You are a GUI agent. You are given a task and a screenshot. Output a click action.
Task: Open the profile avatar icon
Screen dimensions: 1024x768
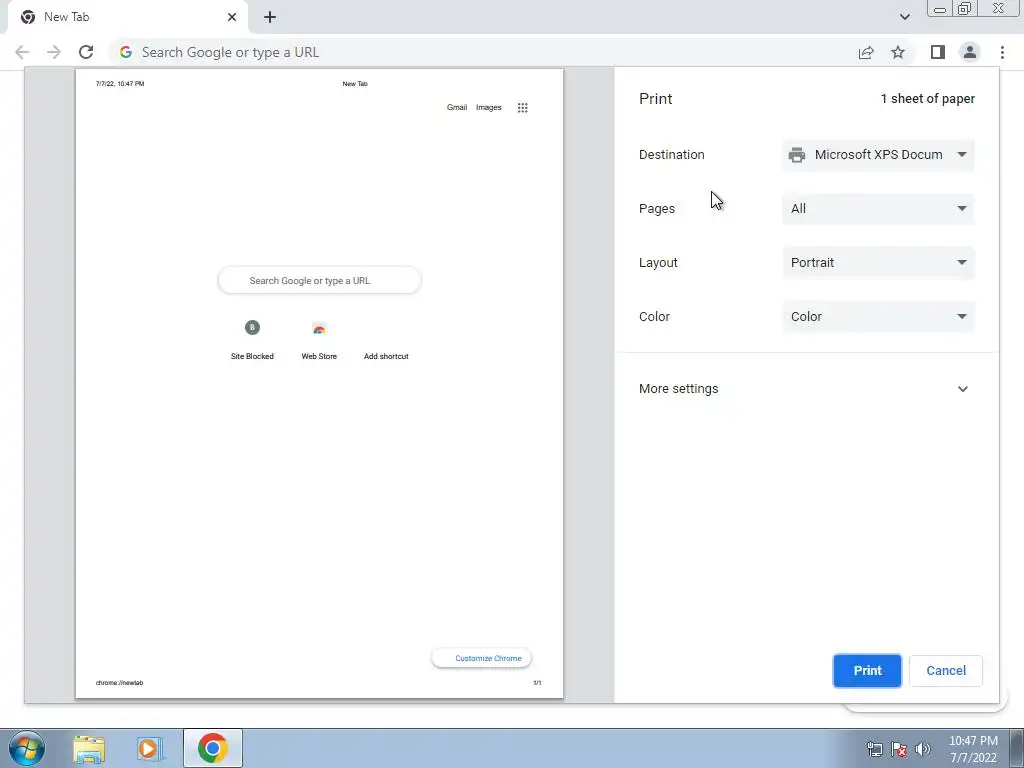pyautogui.click(x=970, y=52)
